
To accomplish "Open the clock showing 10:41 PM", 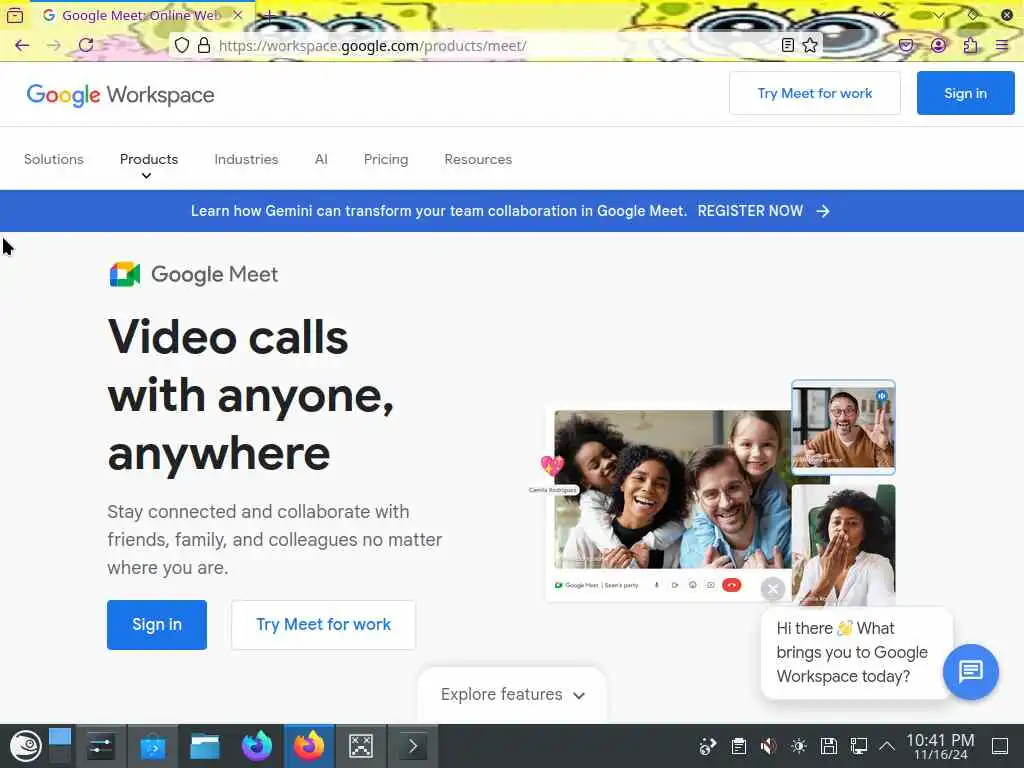I will 940,746.
